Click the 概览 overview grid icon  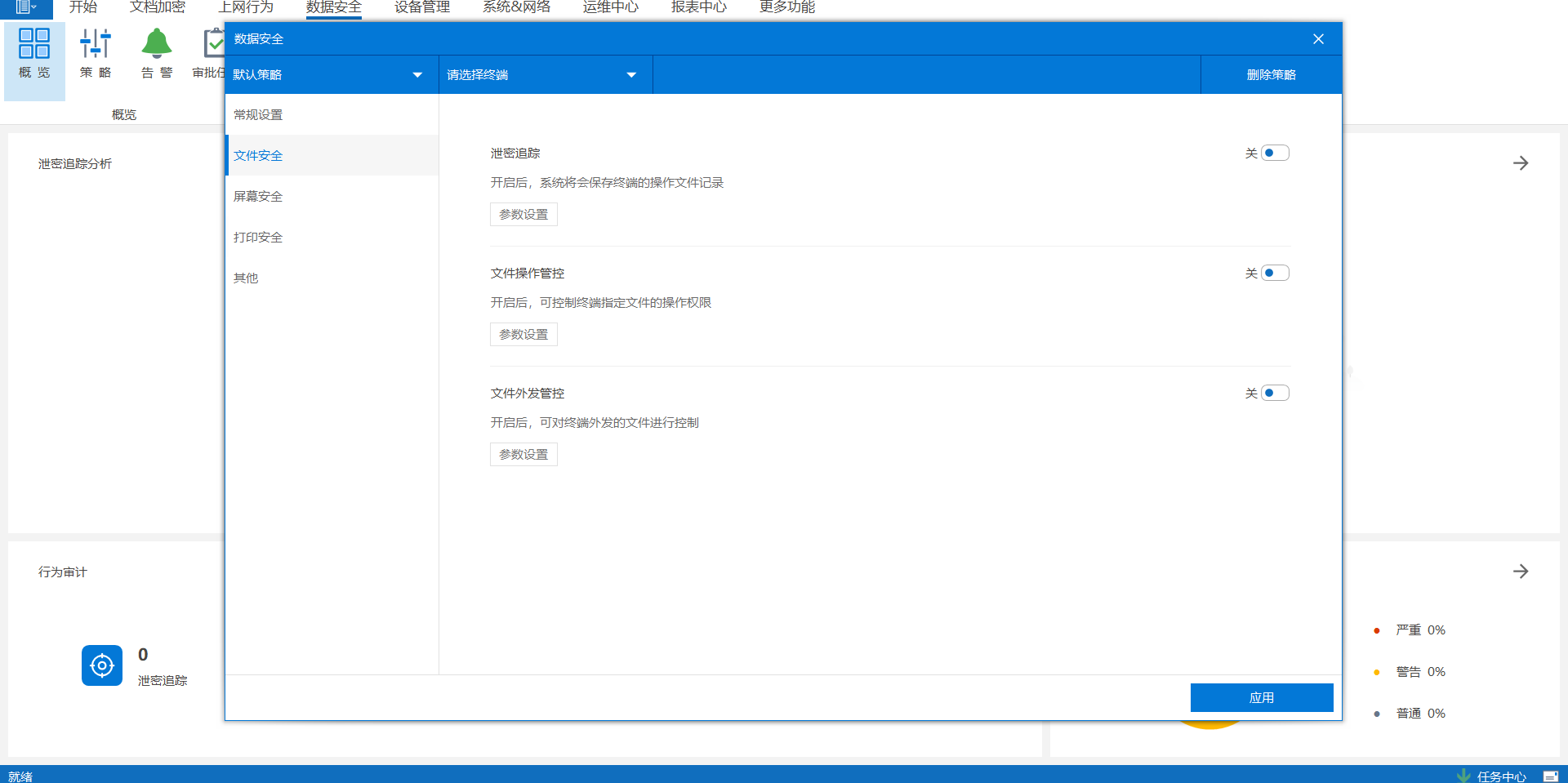coord(34,44)
